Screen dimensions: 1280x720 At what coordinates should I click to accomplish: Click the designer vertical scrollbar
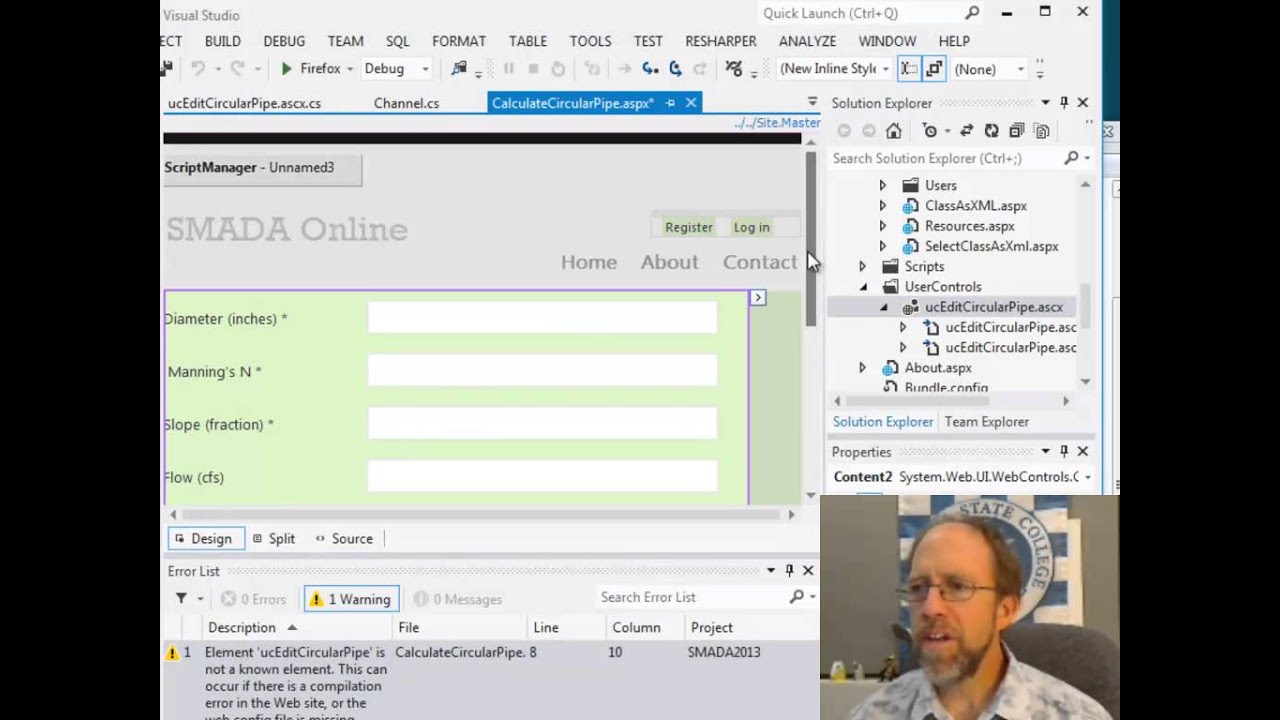click(811, 240)
